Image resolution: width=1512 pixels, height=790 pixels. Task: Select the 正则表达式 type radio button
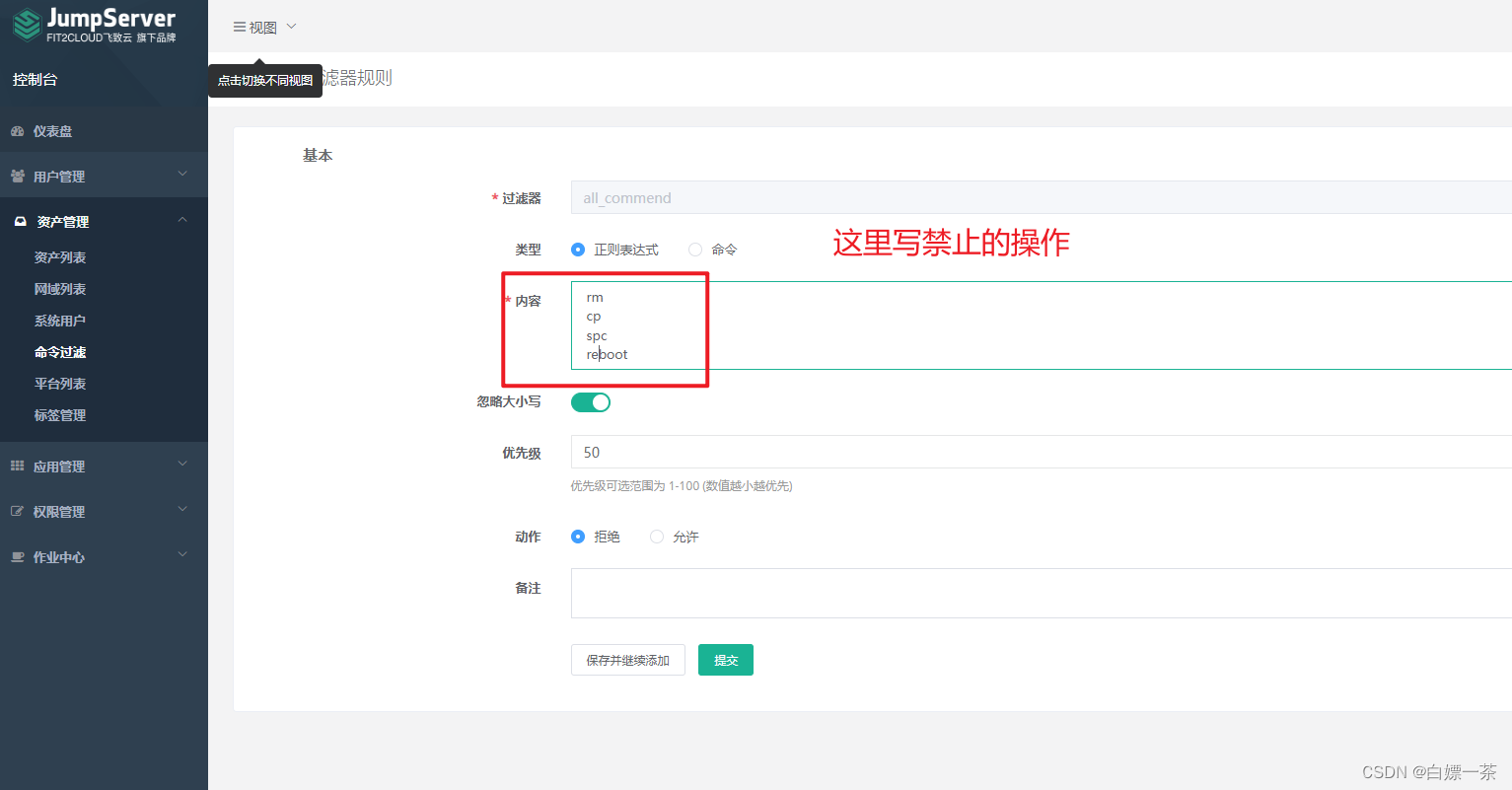coord(578,250)
